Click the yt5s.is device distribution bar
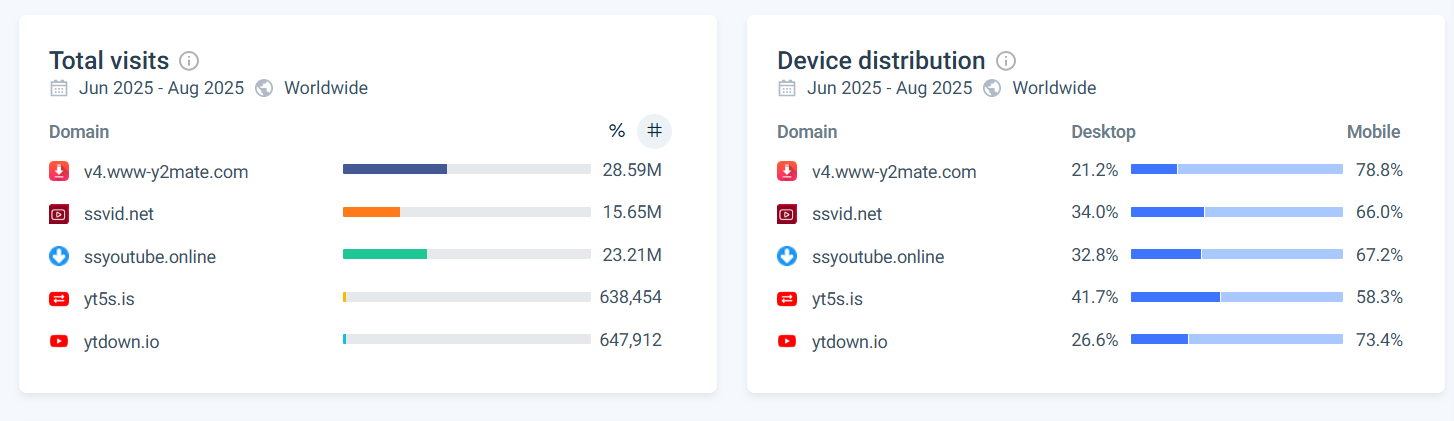This screenshot has width=1454, height=421. coord(1236,297)
